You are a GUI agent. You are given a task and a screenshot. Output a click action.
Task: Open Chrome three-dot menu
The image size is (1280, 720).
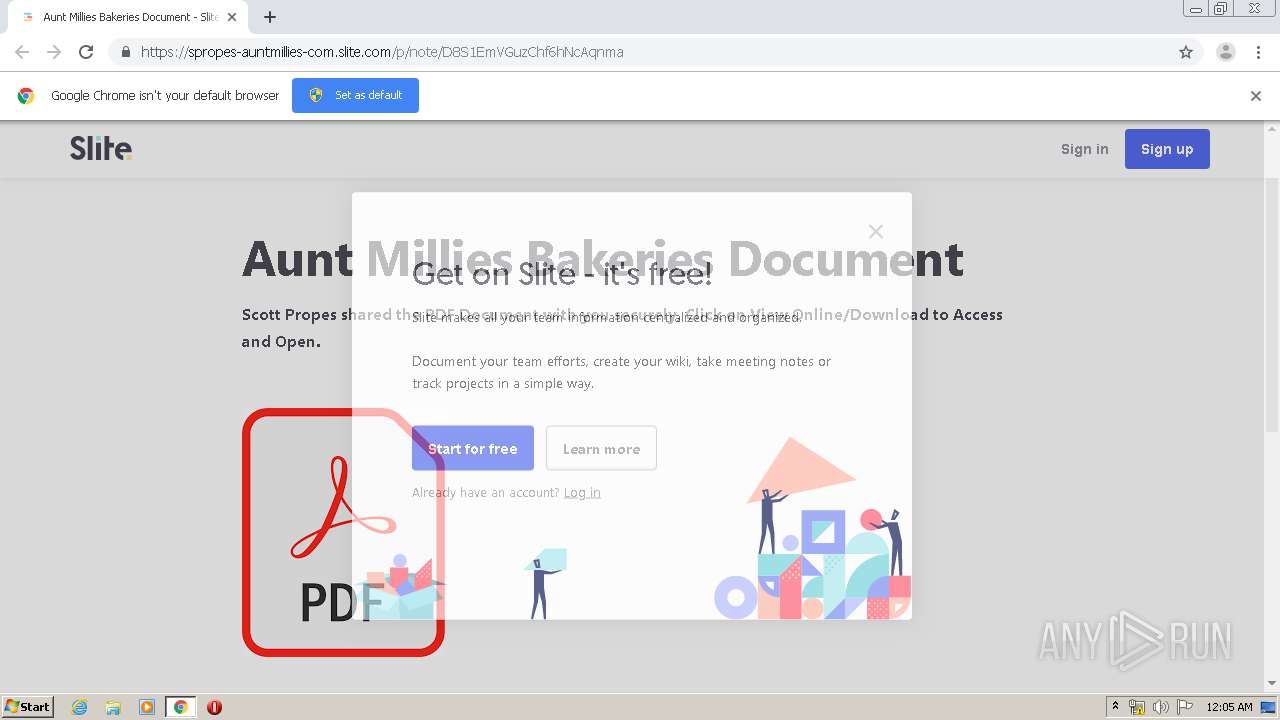pyautogui.click(x=1258, y=52)
